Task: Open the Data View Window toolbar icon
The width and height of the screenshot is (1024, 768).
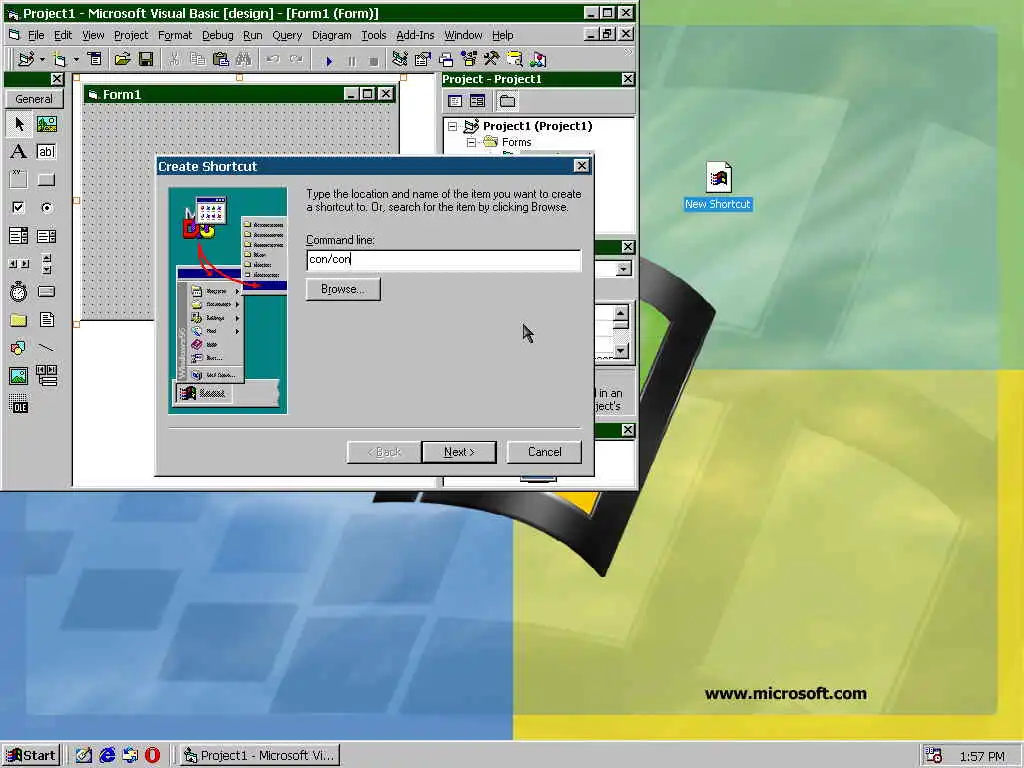Action: [x=515, y=59]
